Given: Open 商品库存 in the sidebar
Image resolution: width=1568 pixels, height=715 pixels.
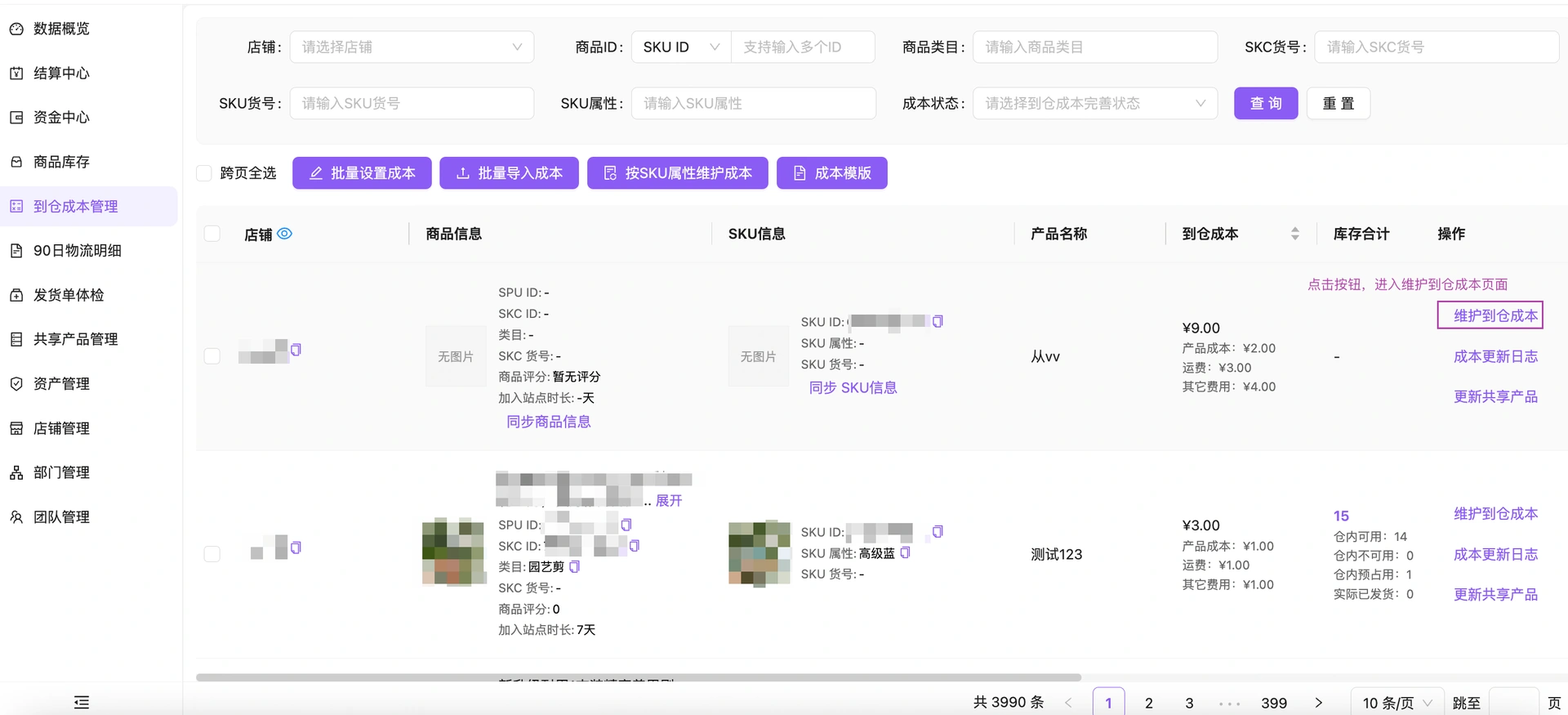Looking at the screenshot, I should [61, 162].
